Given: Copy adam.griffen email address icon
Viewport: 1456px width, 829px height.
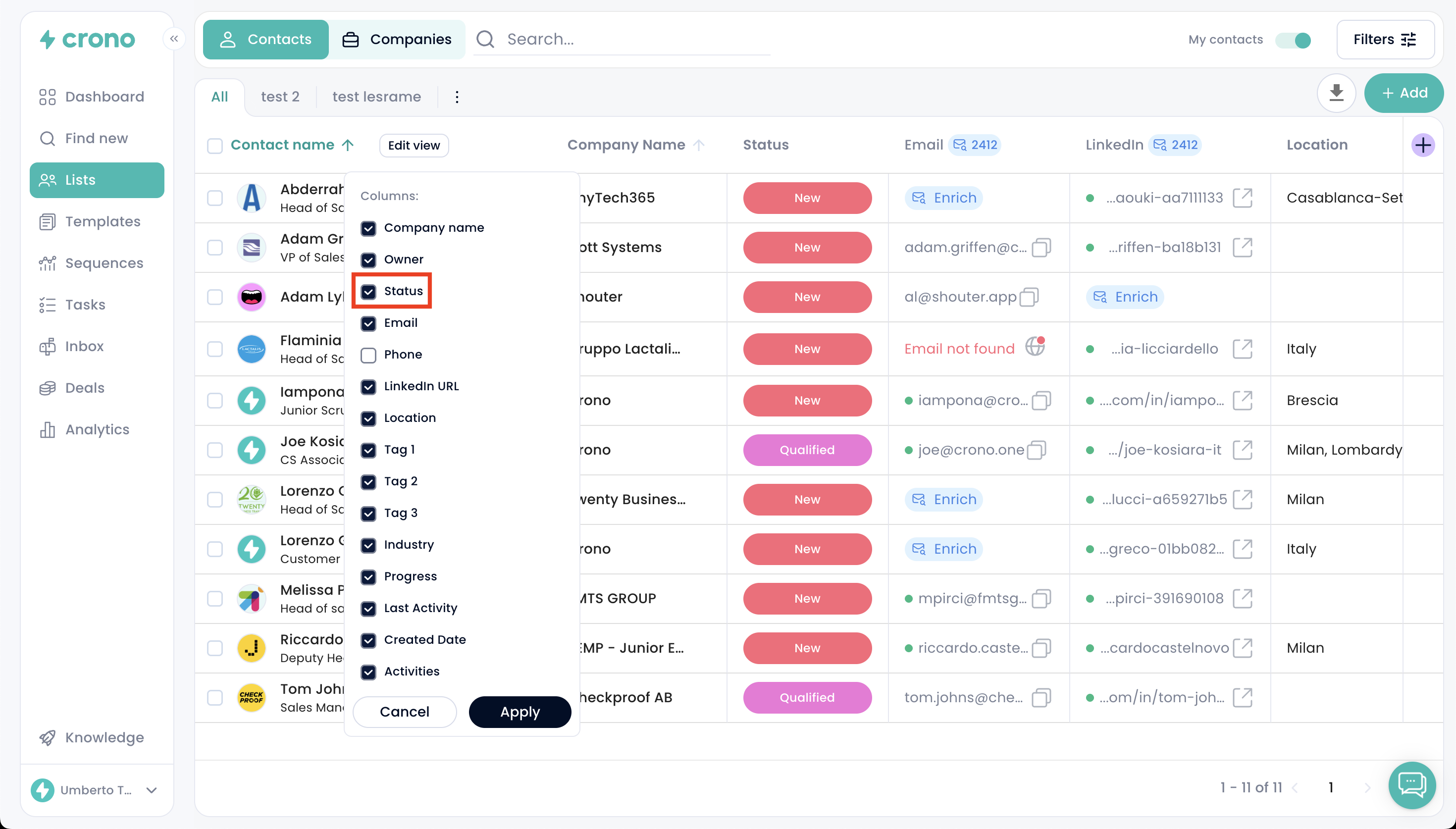Looking at the screenshot, I should point(1041,248).
